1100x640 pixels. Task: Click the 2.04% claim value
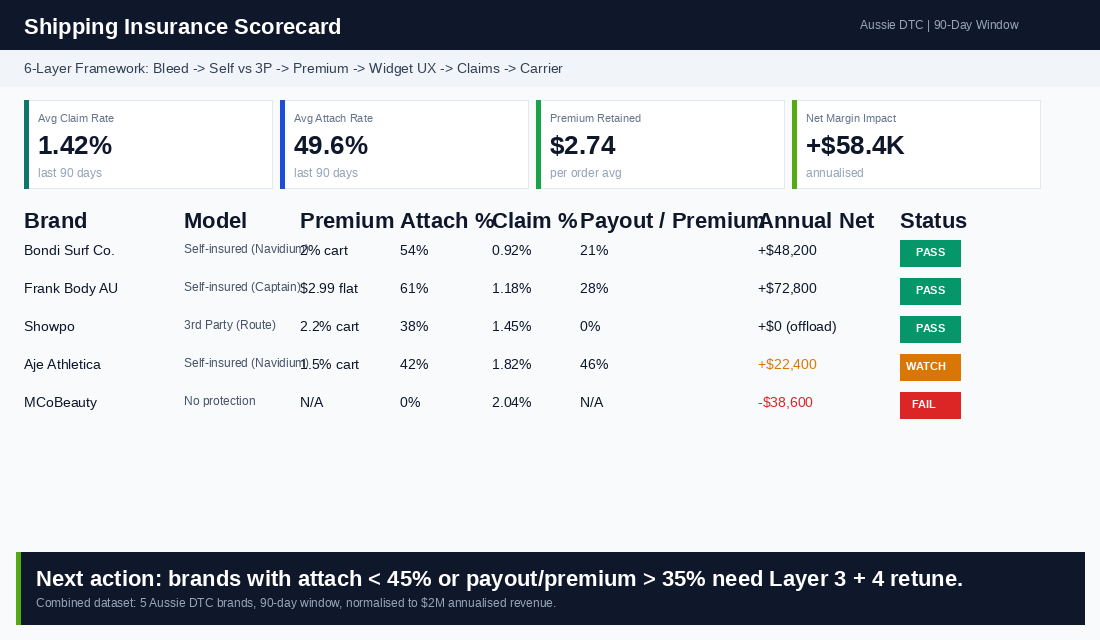[x=511, y=402]
